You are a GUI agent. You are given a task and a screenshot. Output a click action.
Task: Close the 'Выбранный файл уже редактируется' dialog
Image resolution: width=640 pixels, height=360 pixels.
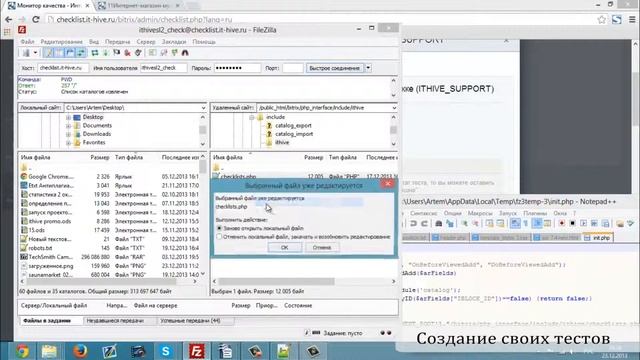coord(388,184)
